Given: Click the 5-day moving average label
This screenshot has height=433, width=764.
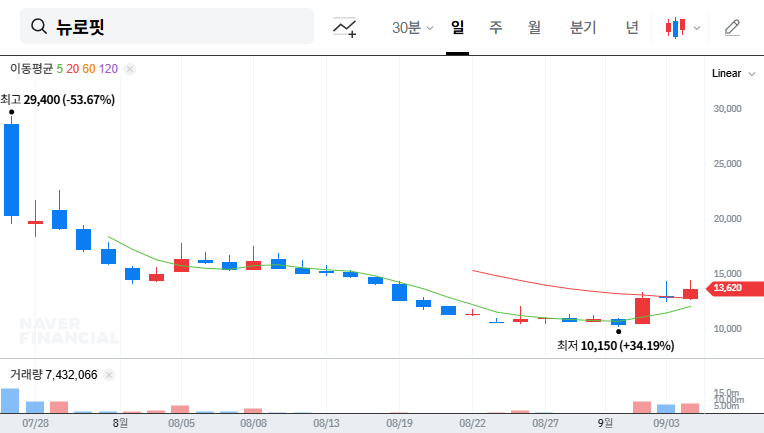Looking at the screenshot, I should [x=59, y=69].
